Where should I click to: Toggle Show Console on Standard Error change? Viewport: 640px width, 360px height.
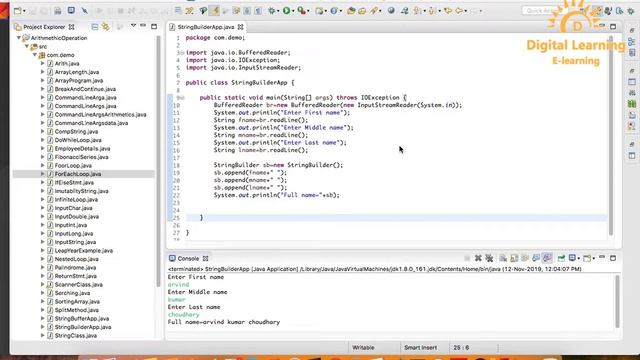(547, 258)
